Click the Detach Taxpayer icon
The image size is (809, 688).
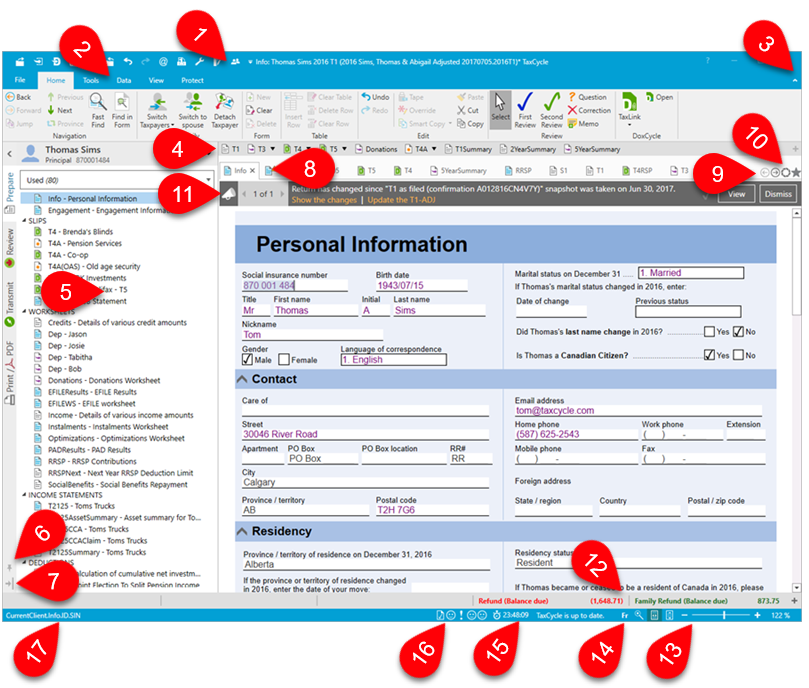(224, 101)
